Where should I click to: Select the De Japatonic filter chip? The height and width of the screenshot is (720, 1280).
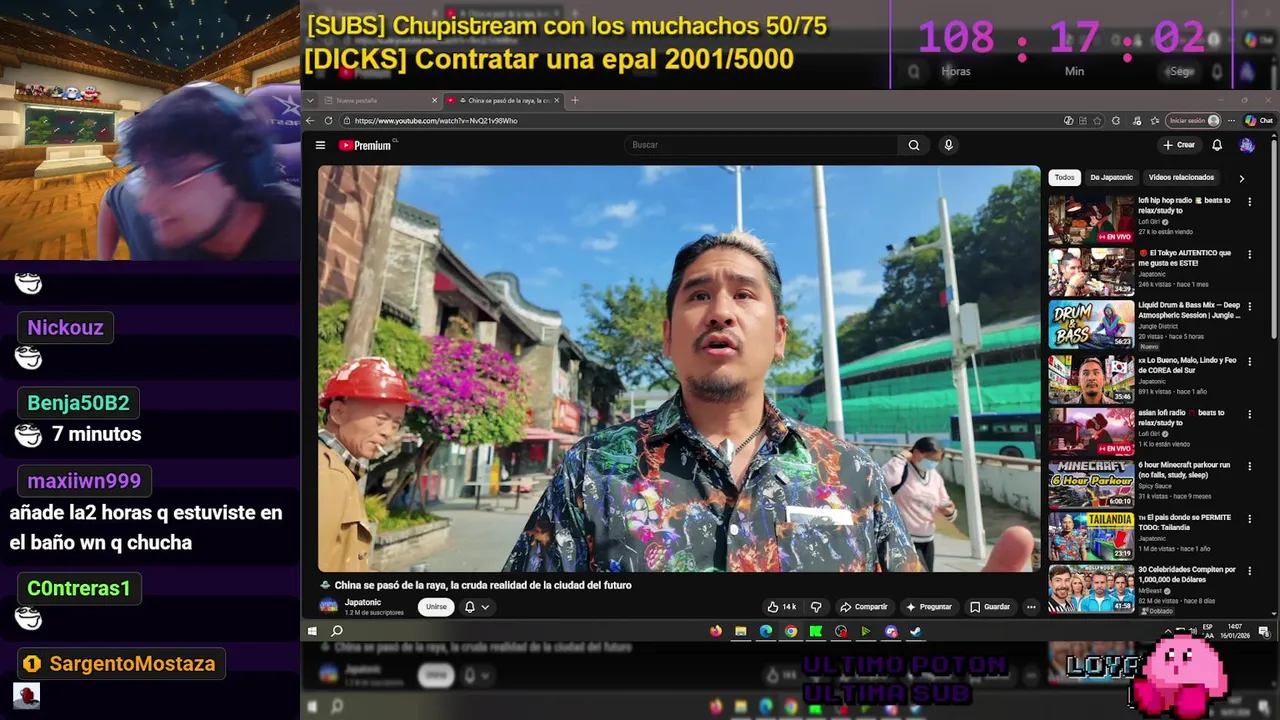tap(1111, 178)
